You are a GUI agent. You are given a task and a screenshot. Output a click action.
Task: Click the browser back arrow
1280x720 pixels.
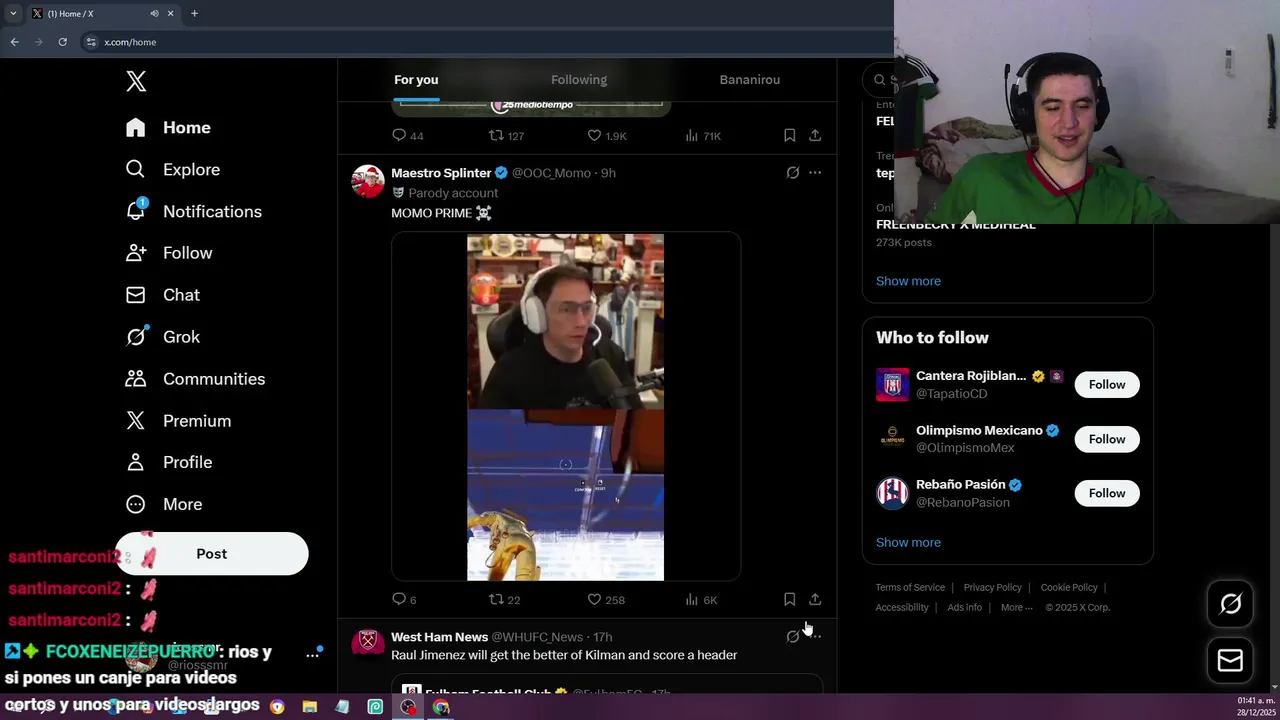tap(14, 42)
